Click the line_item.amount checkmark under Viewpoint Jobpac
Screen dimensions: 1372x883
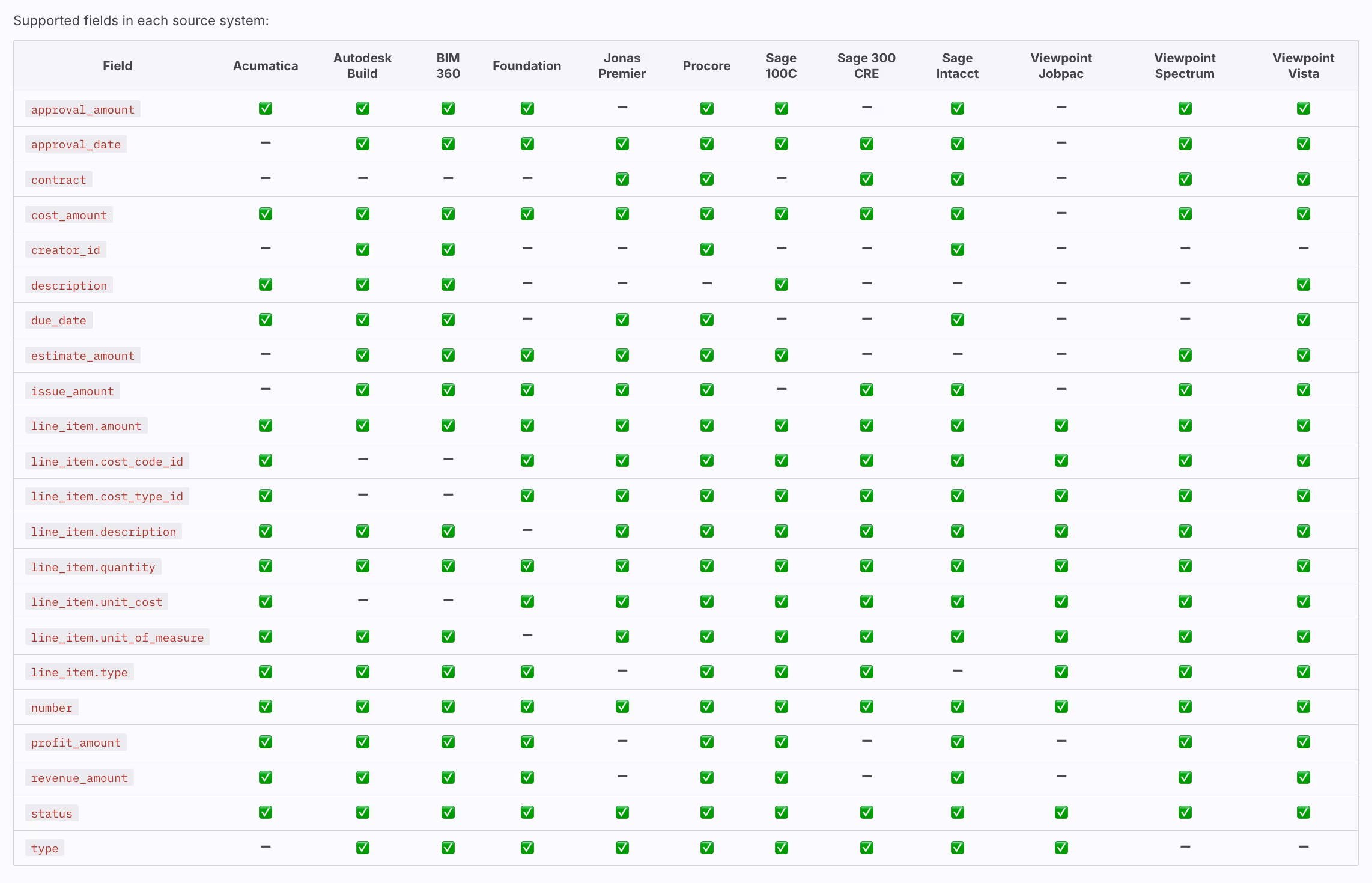pos(1061,425)
